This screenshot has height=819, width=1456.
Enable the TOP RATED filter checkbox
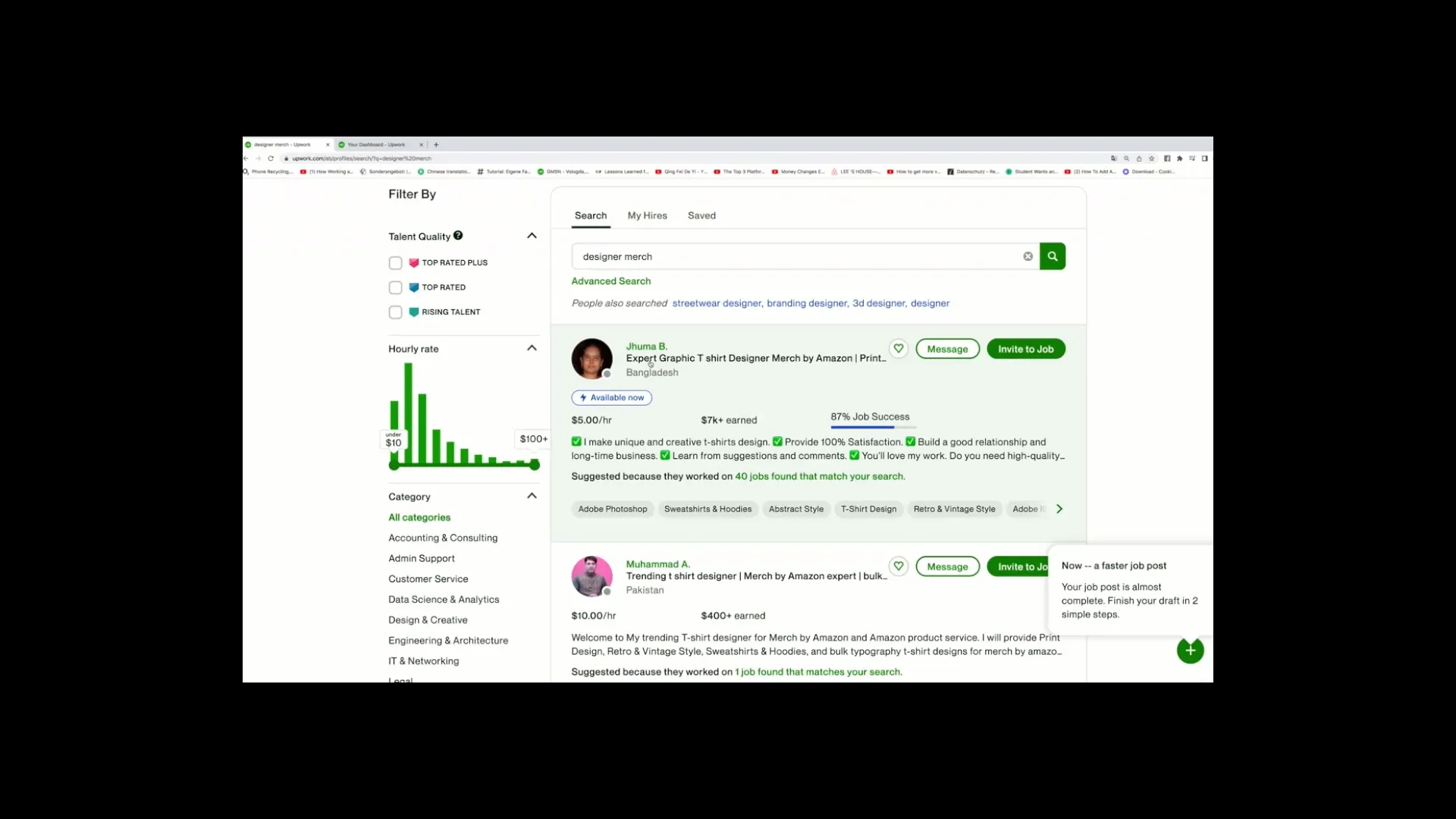point(396,287)
